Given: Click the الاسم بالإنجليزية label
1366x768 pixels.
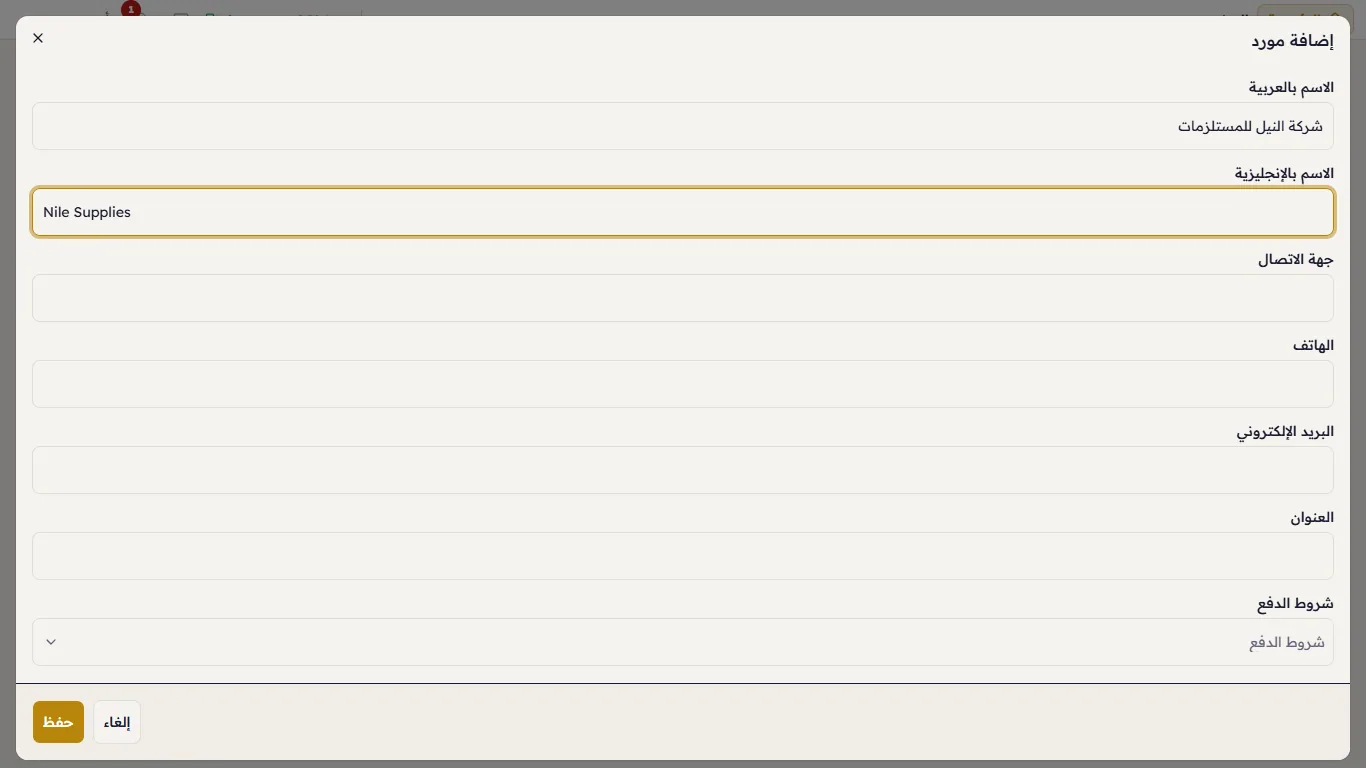Looking at the screenshot, I should click(1284, 174).
